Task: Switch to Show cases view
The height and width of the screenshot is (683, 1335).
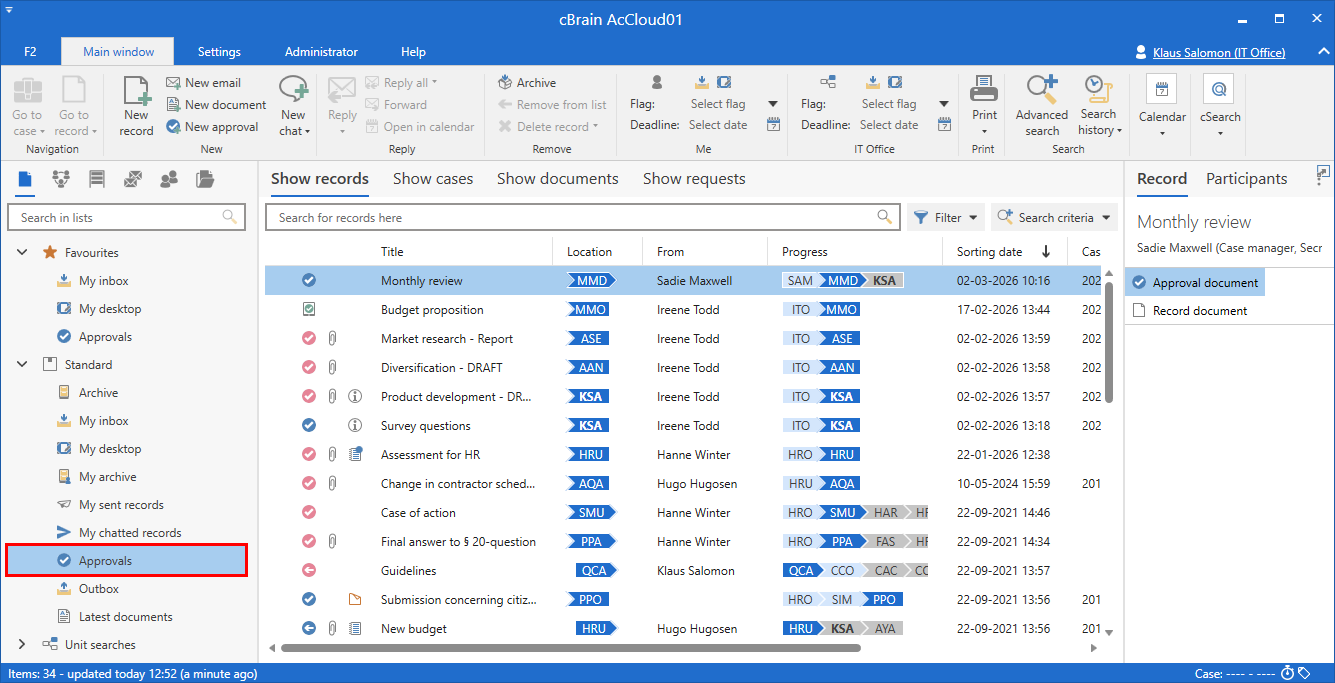Action: pos(433,179)
